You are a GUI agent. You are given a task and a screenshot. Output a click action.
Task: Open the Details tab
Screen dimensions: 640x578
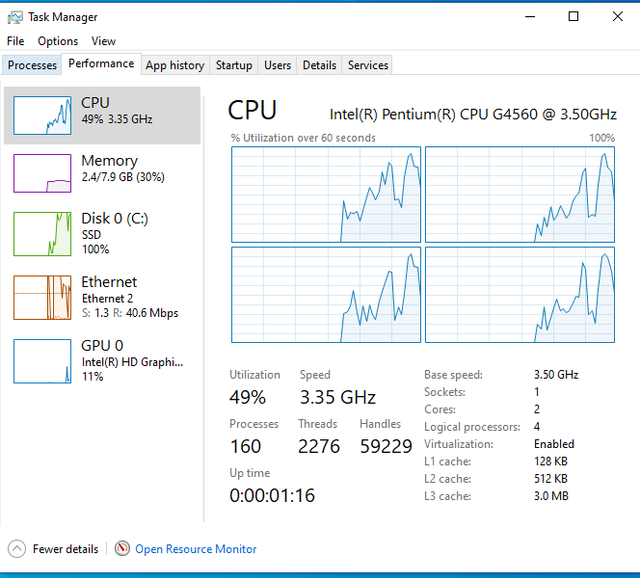[319, 65]
